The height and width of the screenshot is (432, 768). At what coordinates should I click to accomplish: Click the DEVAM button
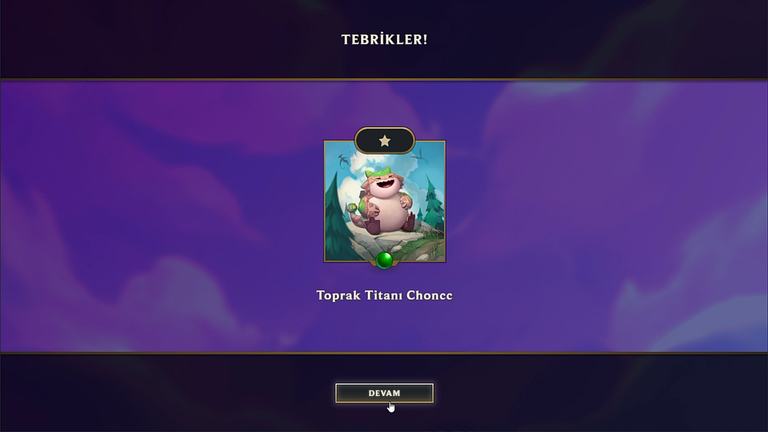384,393
